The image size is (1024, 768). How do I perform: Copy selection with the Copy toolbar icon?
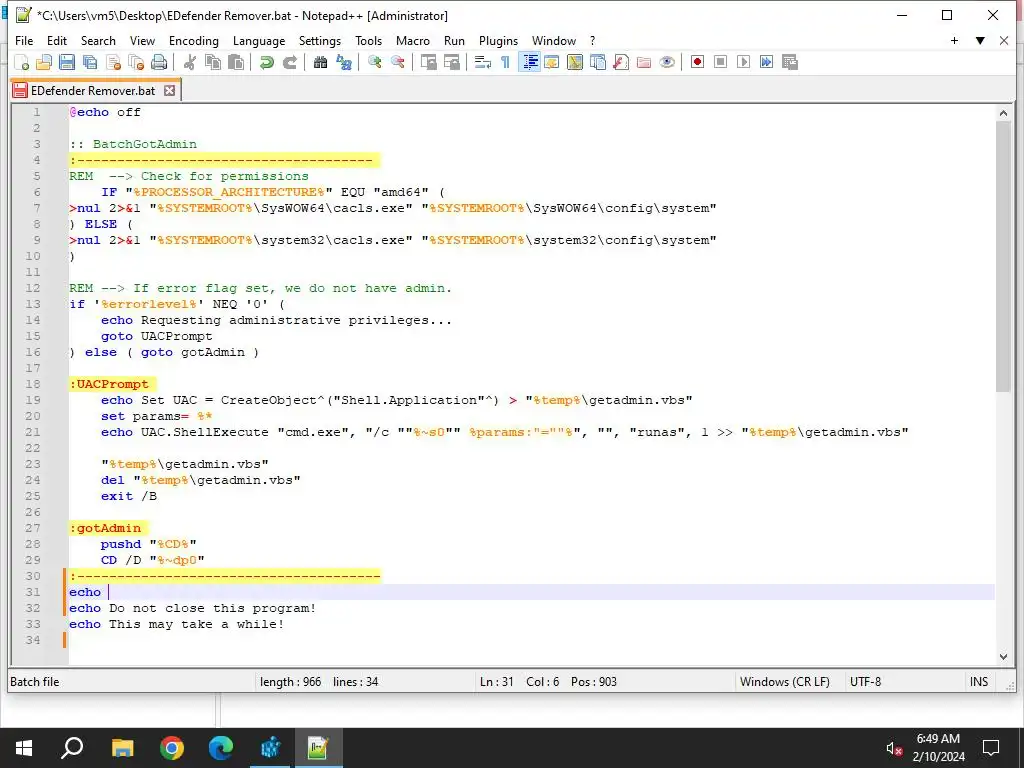pos(213,62)
